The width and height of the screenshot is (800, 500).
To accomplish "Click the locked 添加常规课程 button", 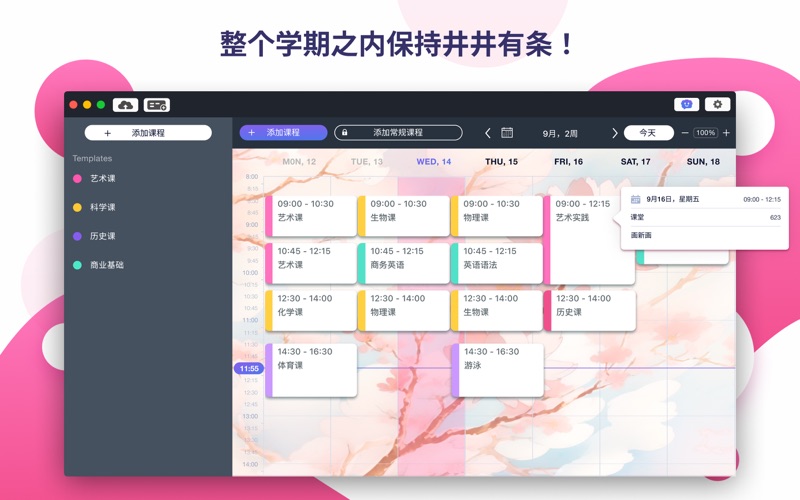I will click(398, 133).
